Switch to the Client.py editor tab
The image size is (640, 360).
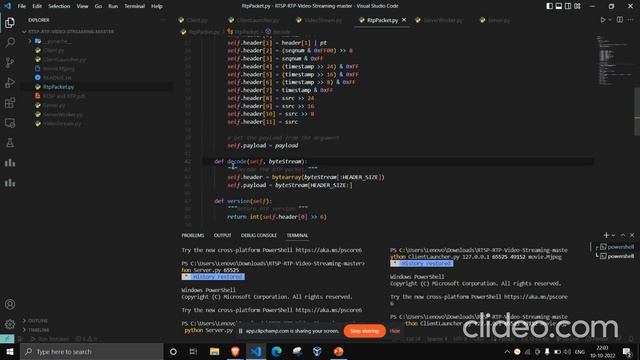194,20
